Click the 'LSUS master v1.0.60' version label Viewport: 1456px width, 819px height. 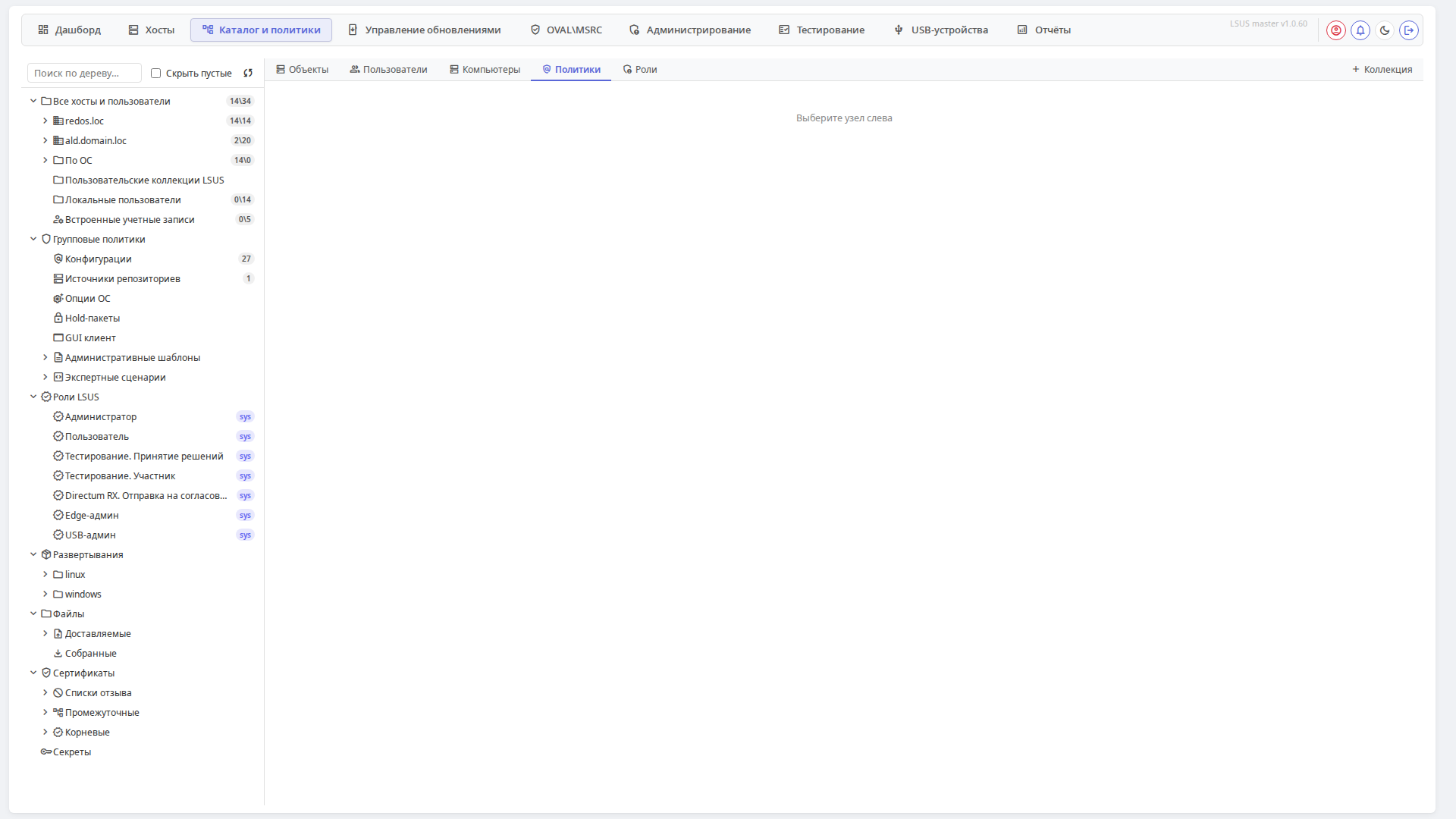1269,24
